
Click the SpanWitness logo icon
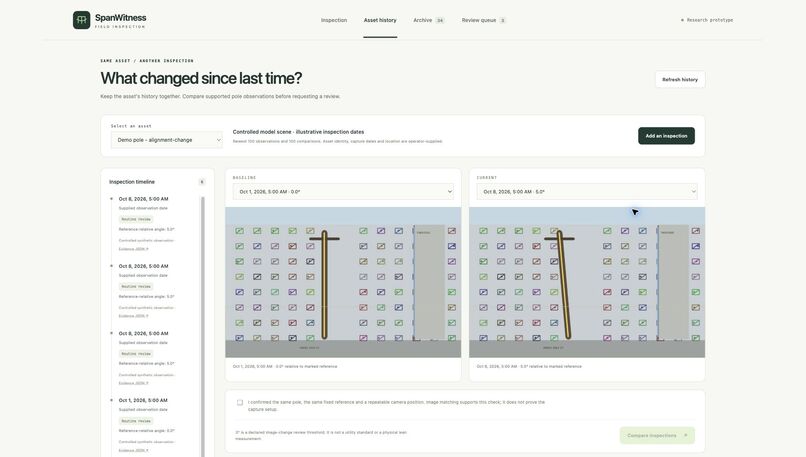[x=81, y=20]
